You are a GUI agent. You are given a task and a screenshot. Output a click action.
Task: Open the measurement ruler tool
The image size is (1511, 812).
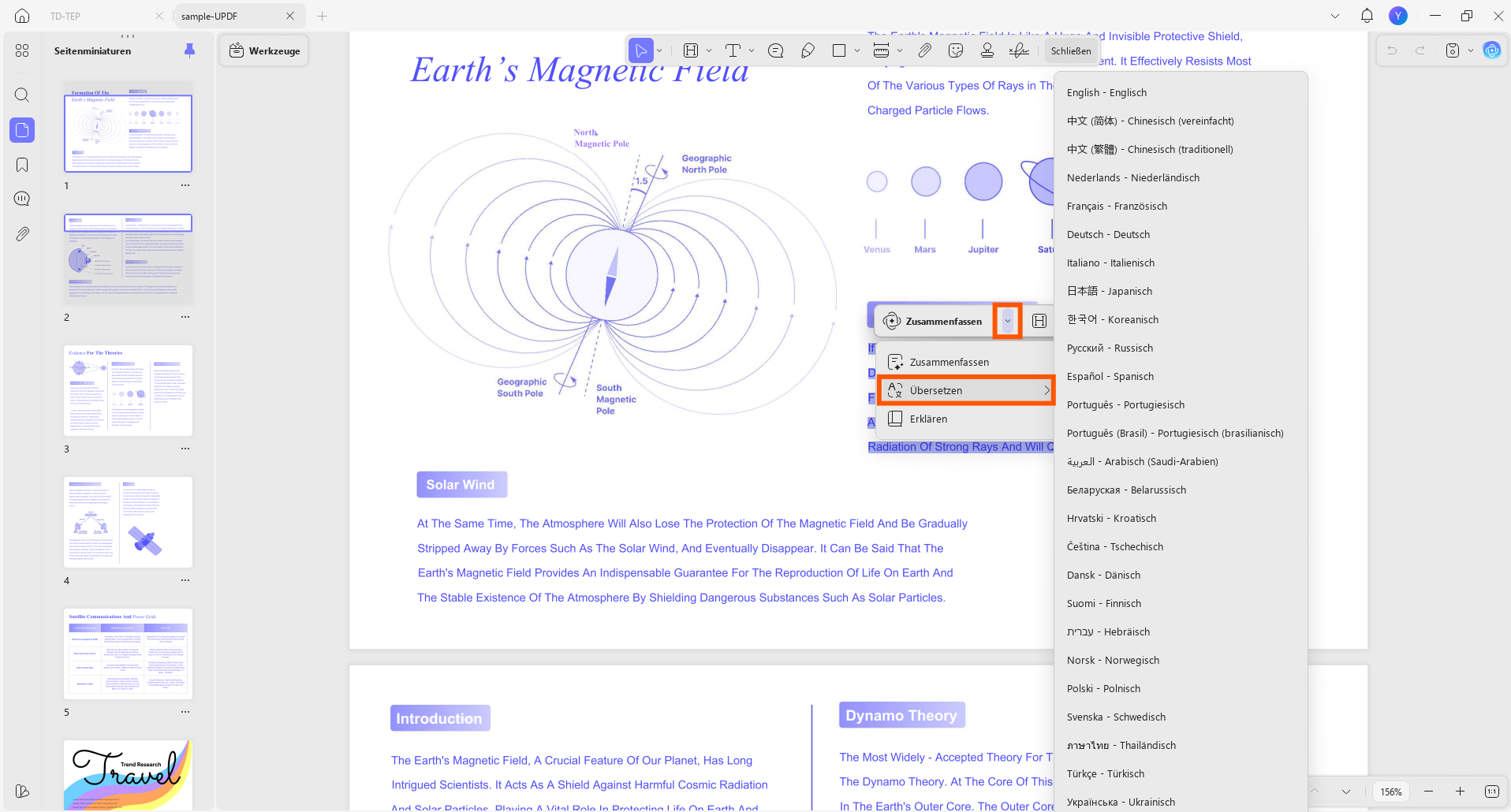882,50
